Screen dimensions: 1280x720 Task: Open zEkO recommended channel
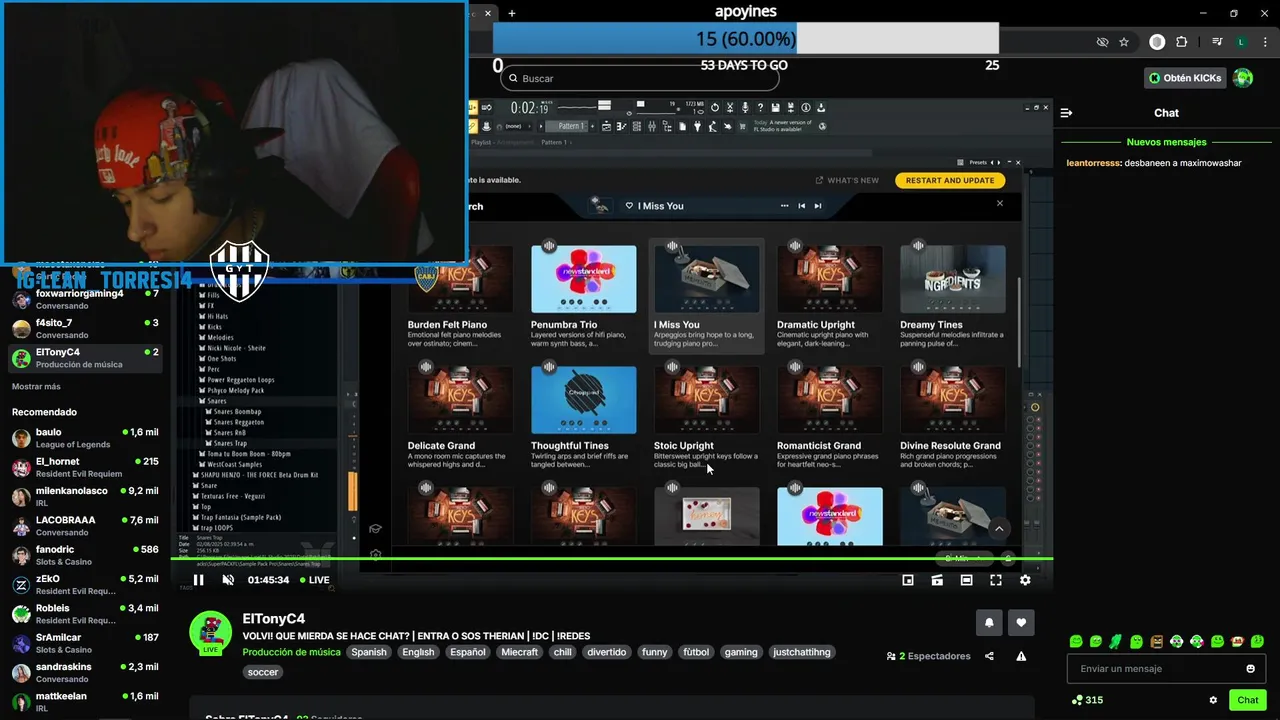tap(84, 585)
